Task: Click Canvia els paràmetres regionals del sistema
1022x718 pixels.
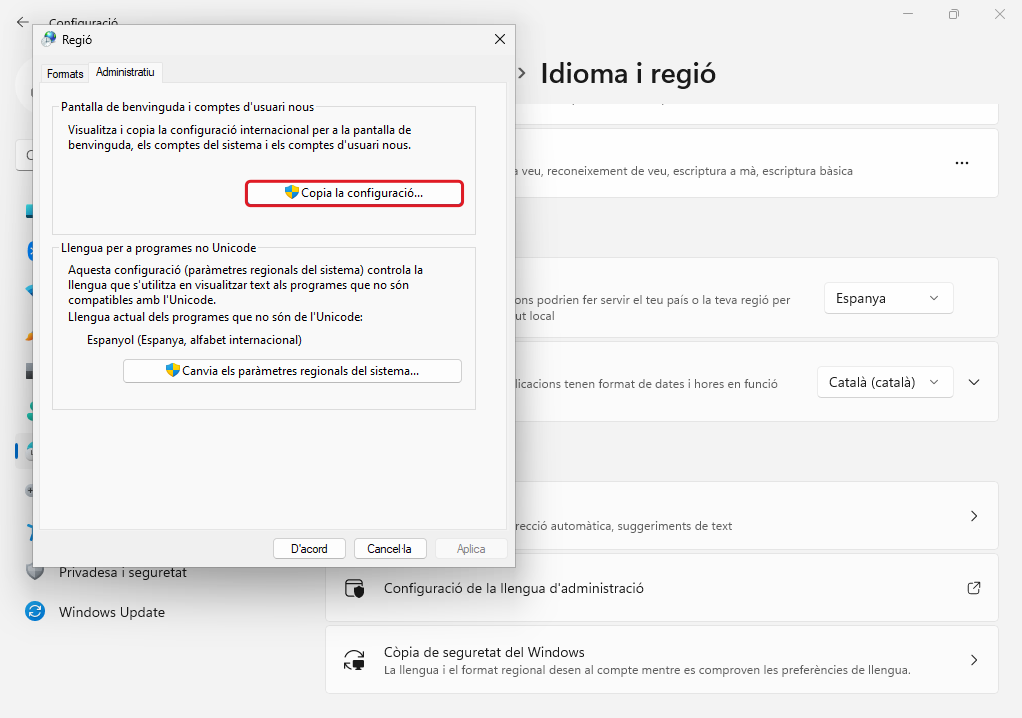Action: tap(292, 371)
